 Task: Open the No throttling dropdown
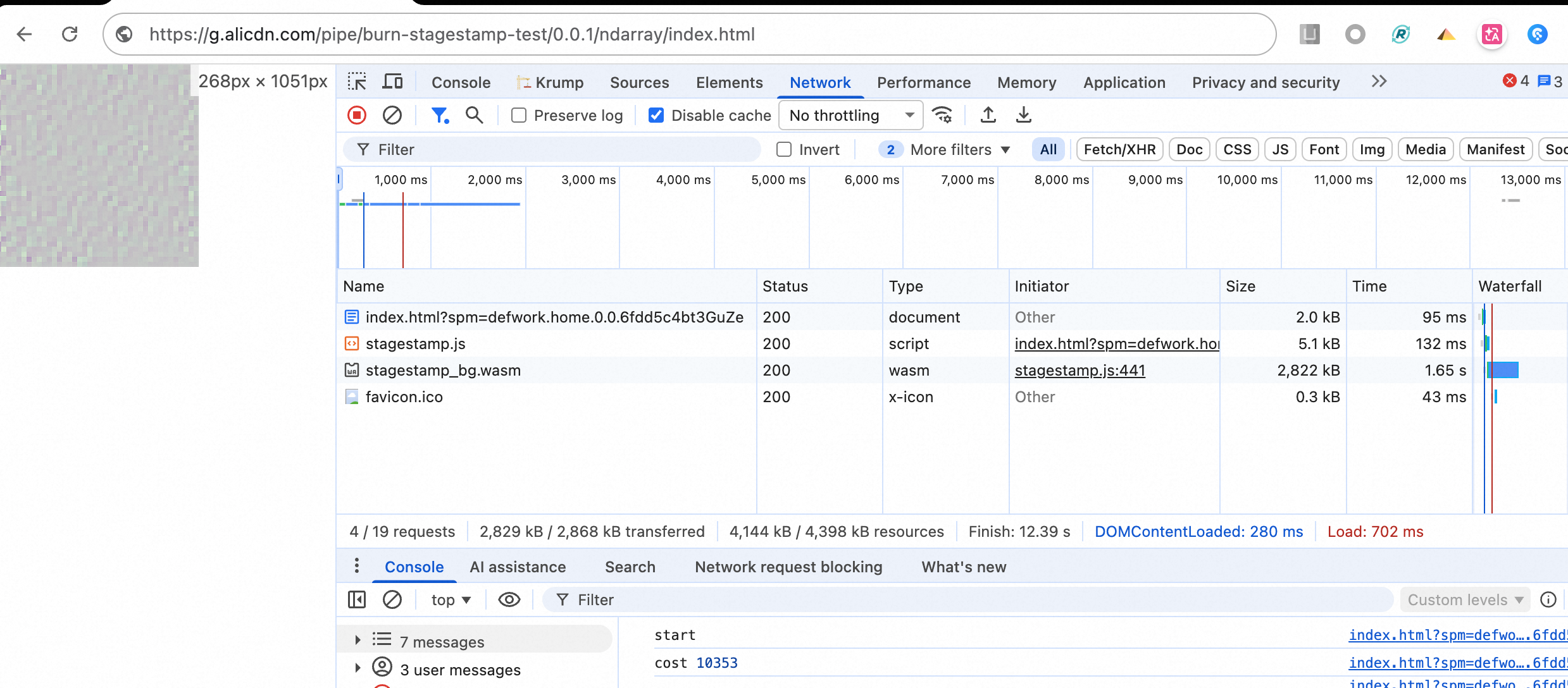(x=850, y=115)
